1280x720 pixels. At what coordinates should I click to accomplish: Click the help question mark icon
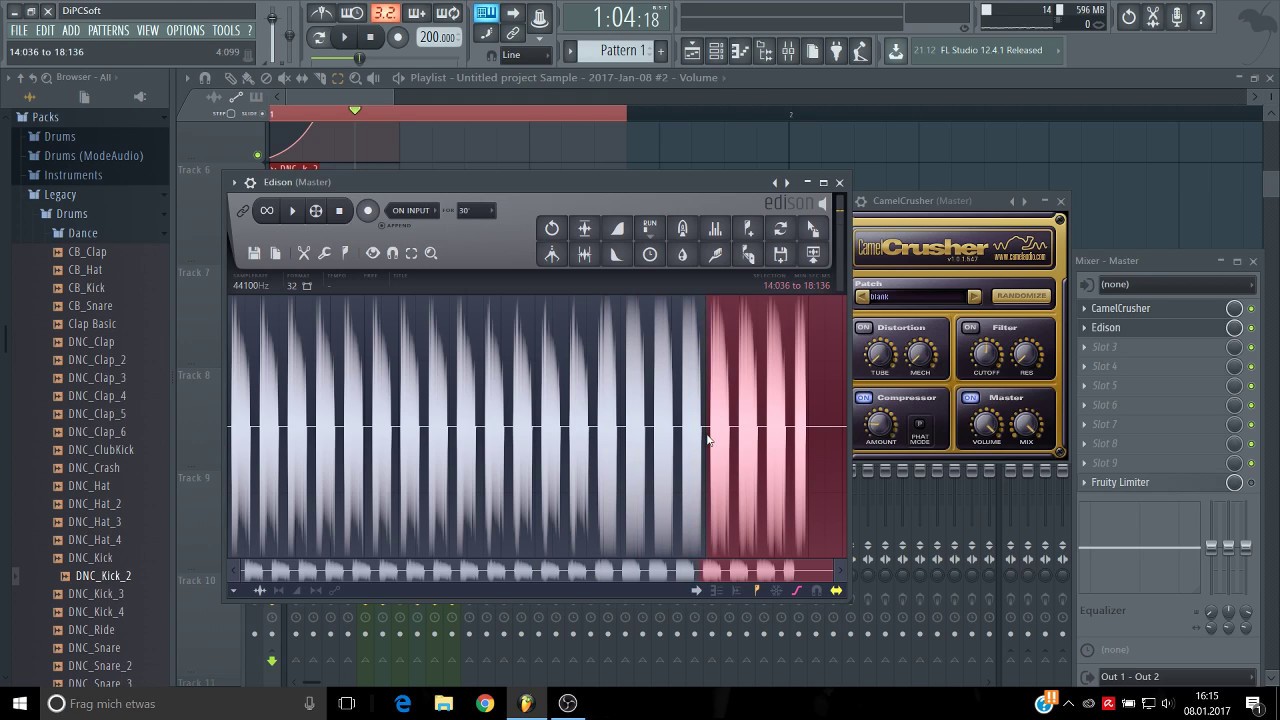pyautogui.click(x=1201, y=17)
